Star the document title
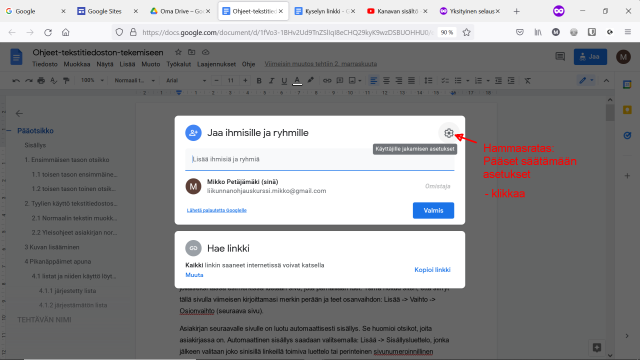Screen dimensions: 640x360 tap(178, 52)
